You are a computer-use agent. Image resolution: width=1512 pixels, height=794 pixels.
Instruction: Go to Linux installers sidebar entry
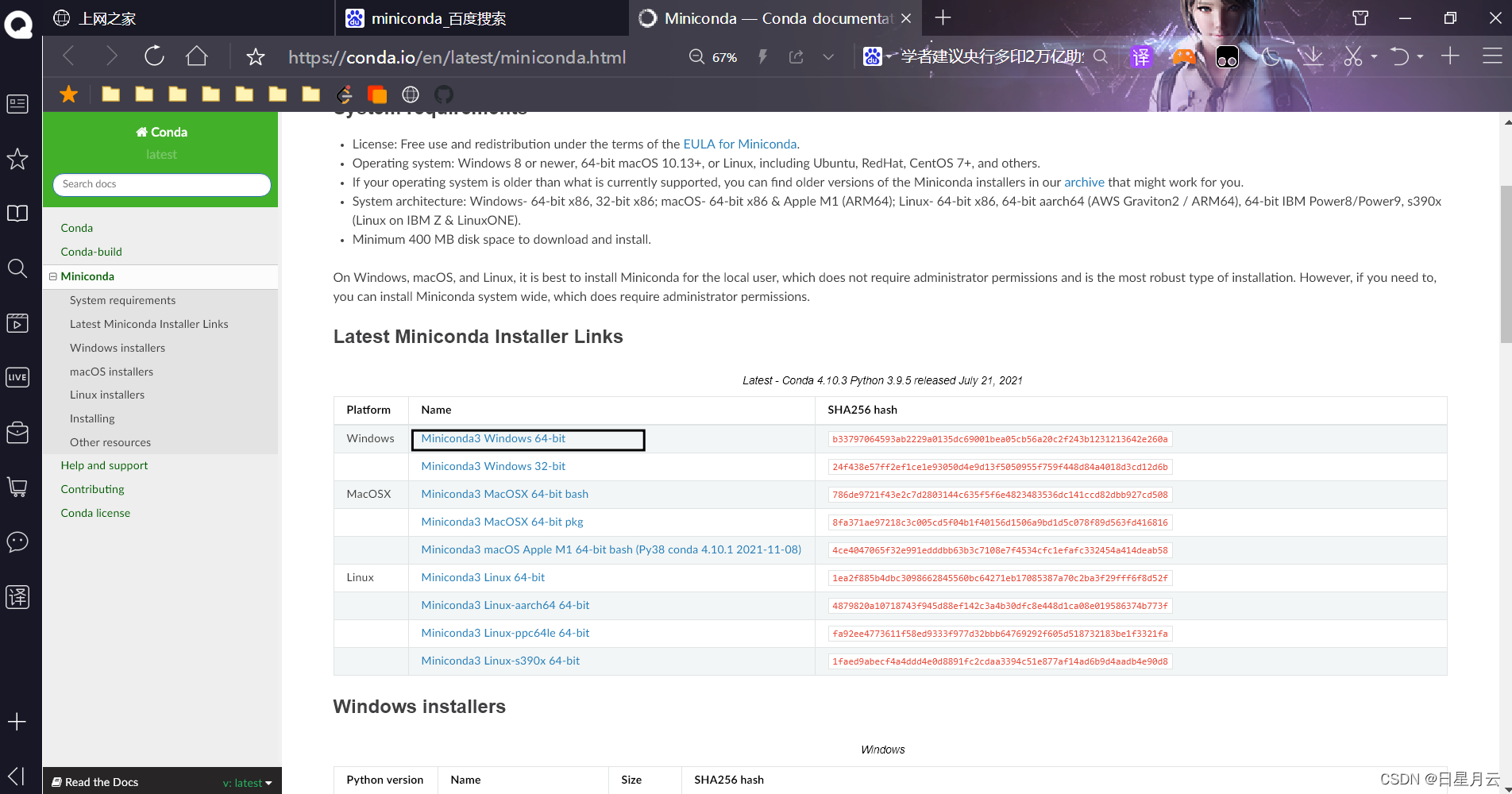point(107,395)
